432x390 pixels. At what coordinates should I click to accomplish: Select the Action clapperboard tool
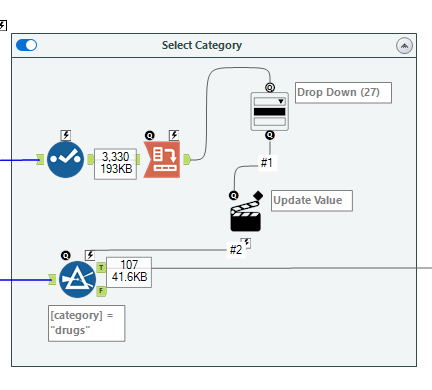click(246, 216)
